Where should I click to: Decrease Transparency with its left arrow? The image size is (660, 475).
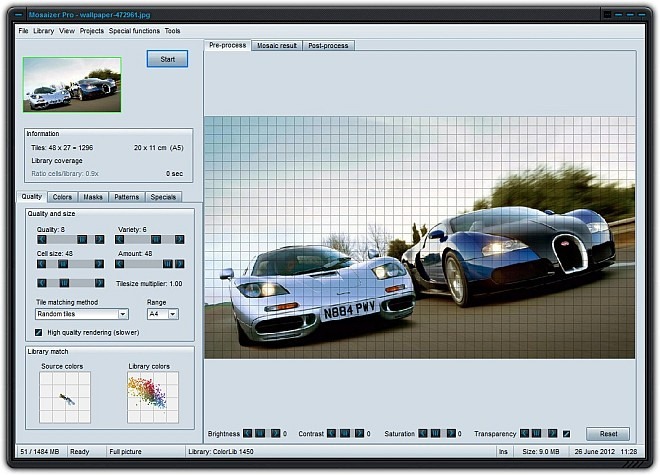(524, 433)
